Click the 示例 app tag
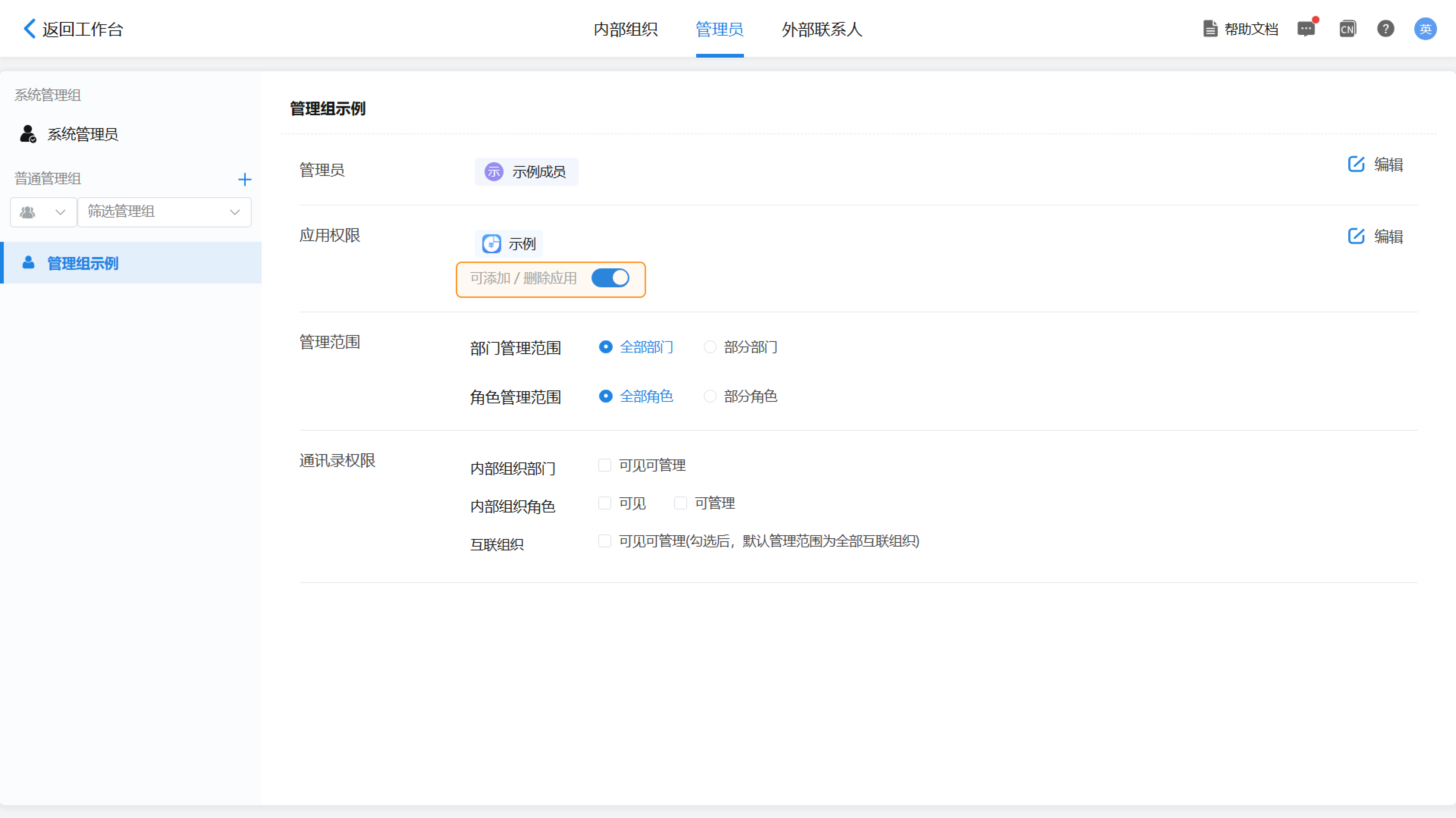Image resolution: width=1456 pixels, height=818 pixels. tap(509, 243)
